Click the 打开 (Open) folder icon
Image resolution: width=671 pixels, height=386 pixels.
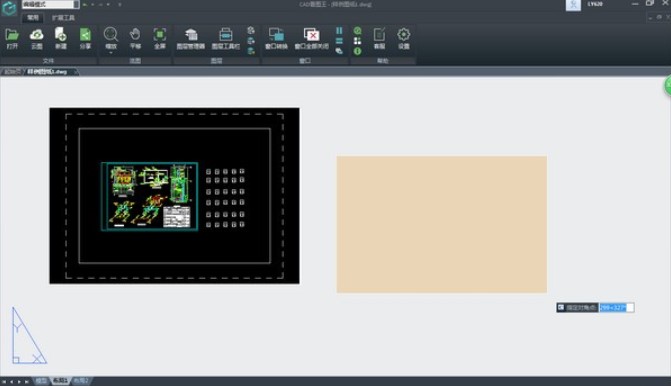[x=12, y=39]
